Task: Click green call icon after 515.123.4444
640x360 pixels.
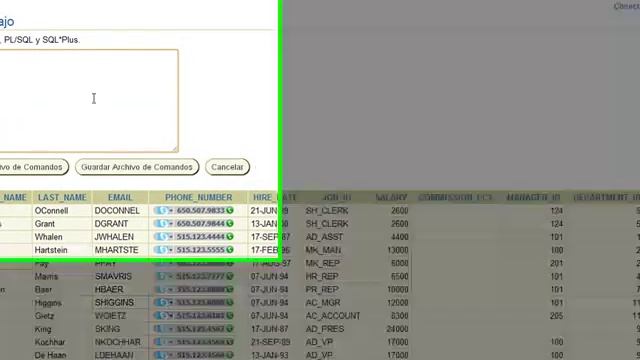Action: (x=230, y=237)
